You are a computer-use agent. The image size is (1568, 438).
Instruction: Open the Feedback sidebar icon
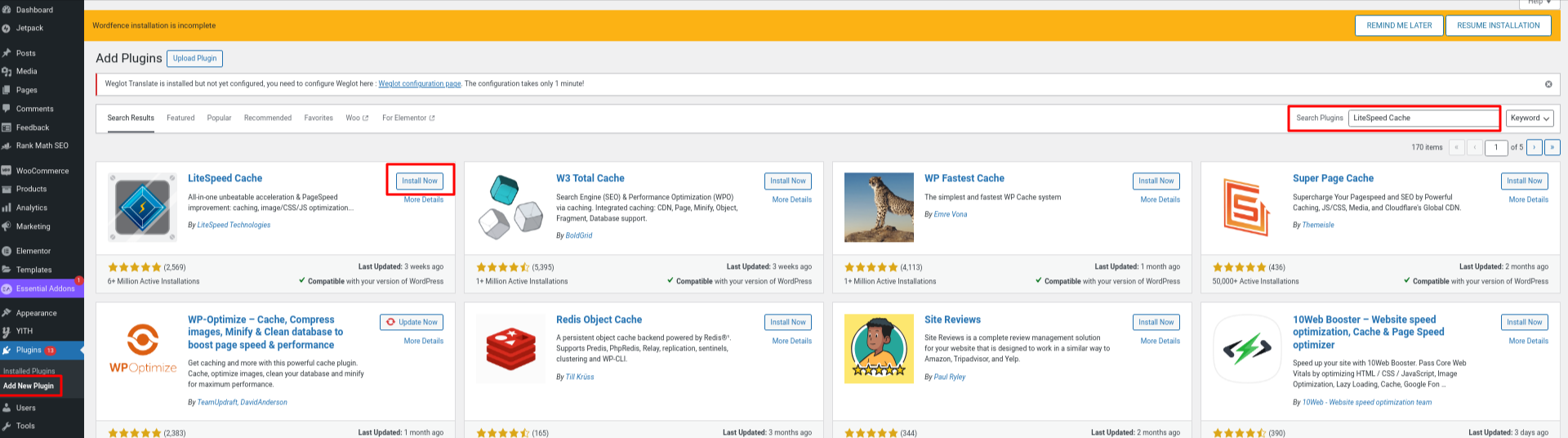coord(6,127)
